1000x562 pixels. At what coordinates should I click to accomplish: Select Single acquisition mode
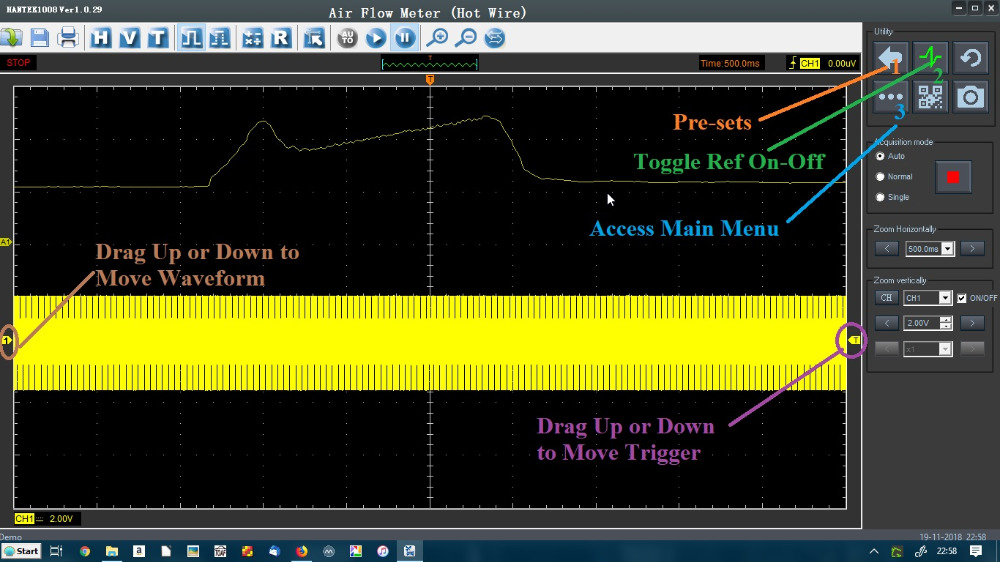[880, 197]
